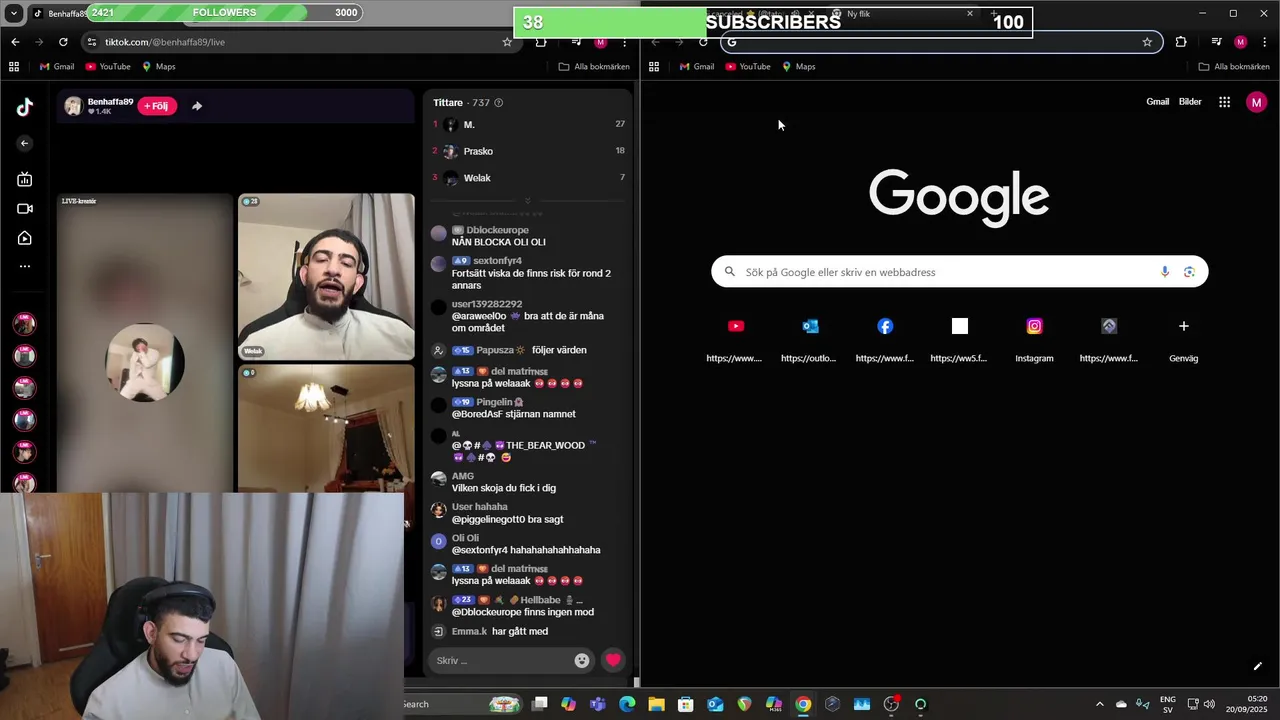Switch to the Benhaffa89 TikTok tab

point(60,14)
